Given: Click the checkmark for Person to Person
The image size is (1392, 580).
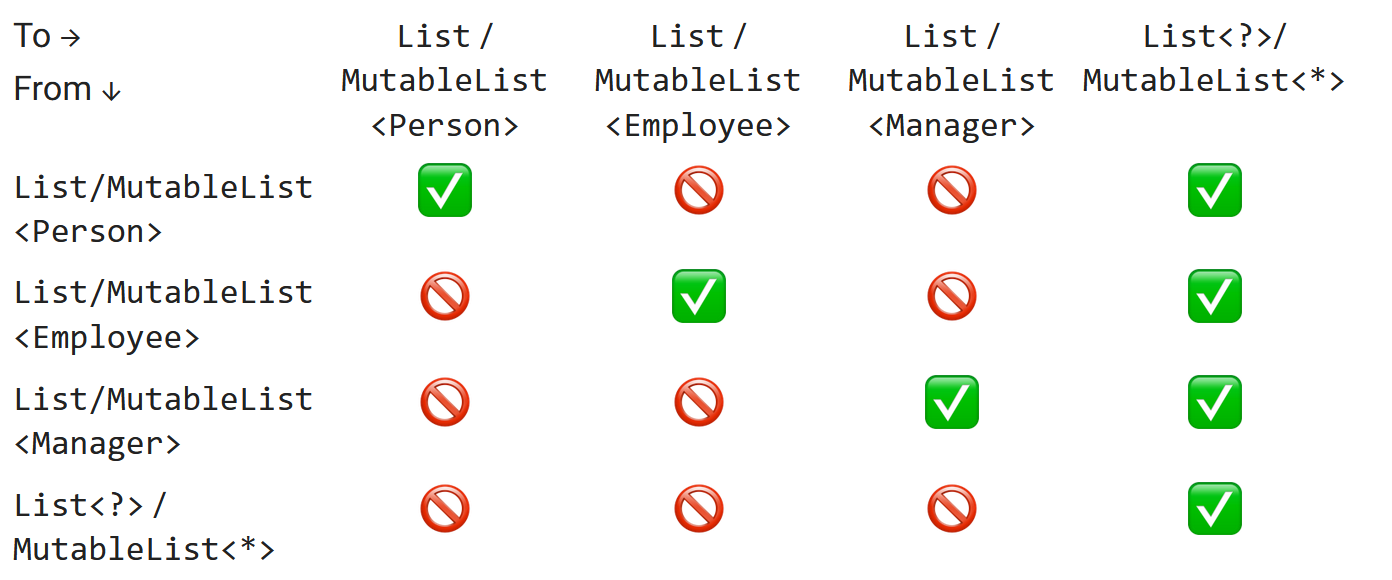Looking at the screenshot, I should tap(445, 190).
